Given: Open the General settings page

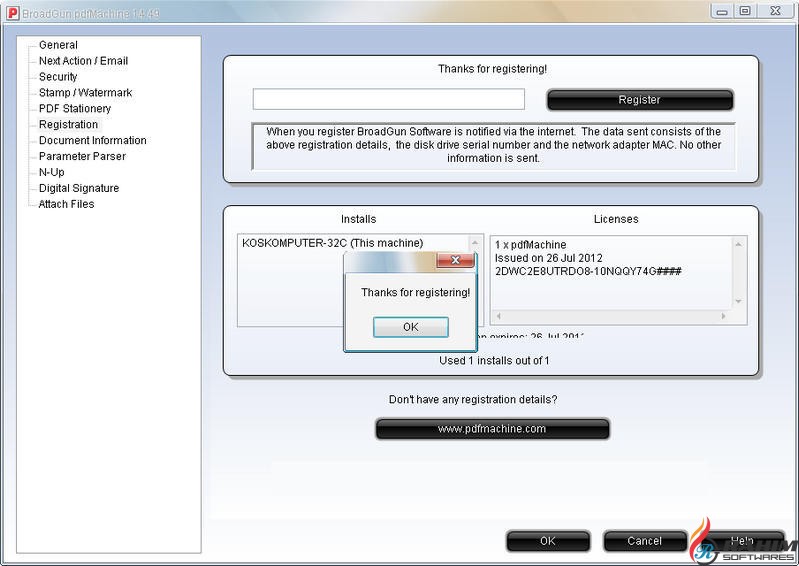Looking at the screenshot, I should tap(58, 45).
